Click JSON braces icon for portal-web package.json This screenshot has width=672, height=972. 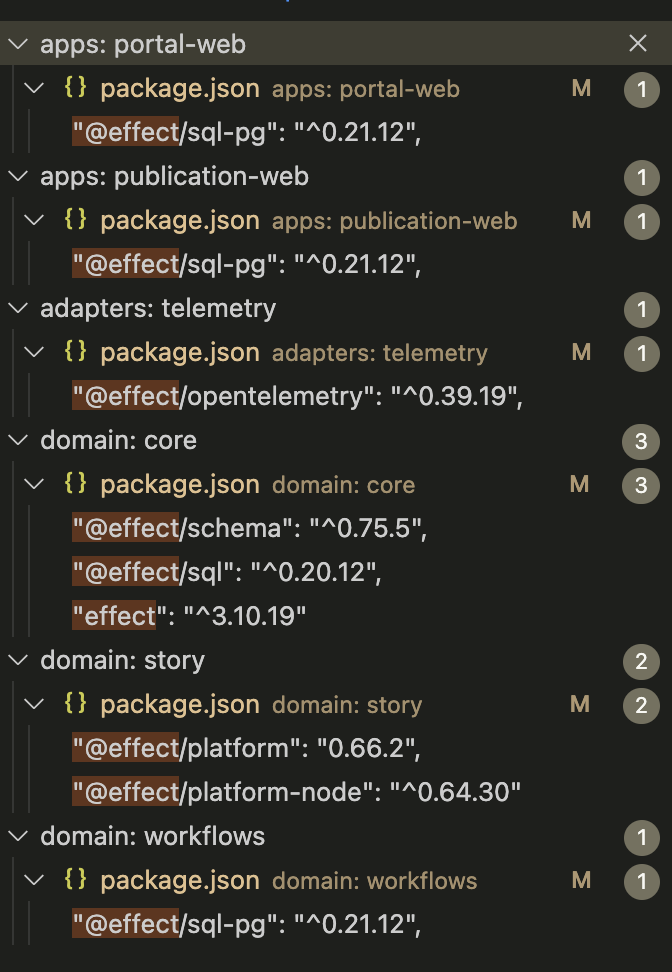point(74,88)
